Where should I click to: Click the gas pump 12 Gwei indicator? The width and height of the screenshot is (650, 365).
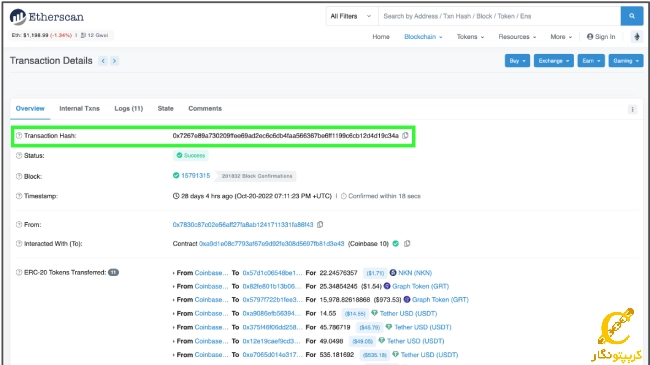(94, 35)
